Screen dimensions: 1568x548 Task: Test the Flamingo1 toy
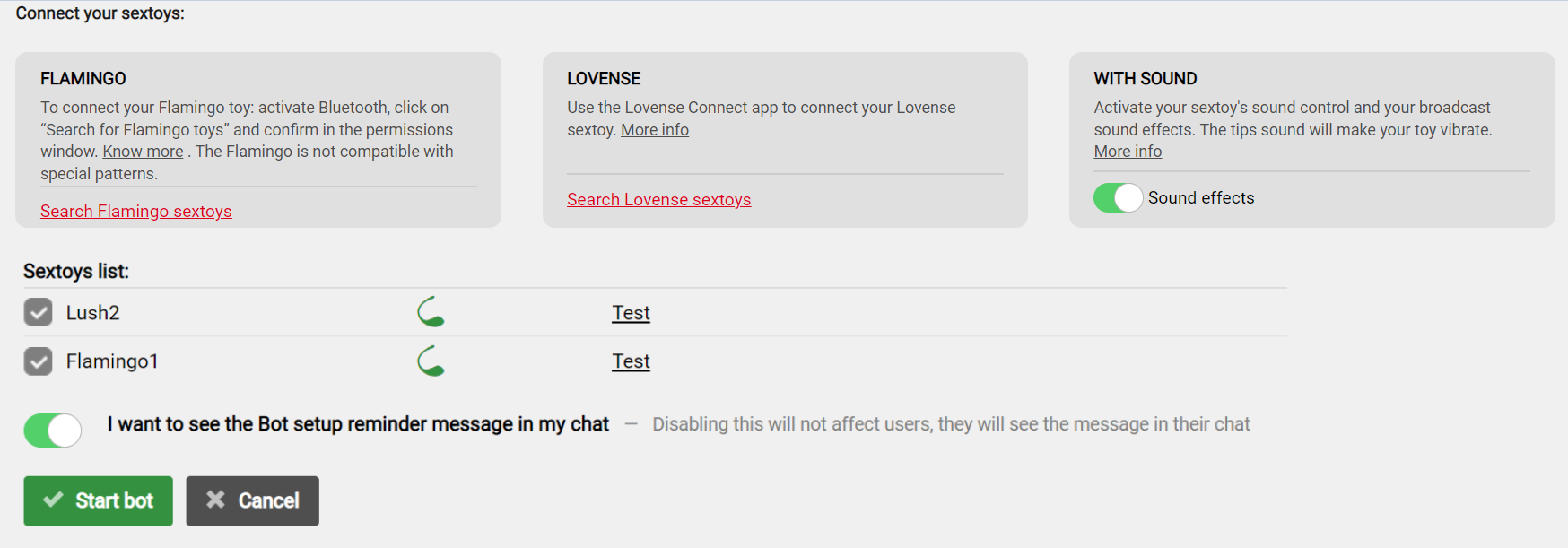click(631, 361)
